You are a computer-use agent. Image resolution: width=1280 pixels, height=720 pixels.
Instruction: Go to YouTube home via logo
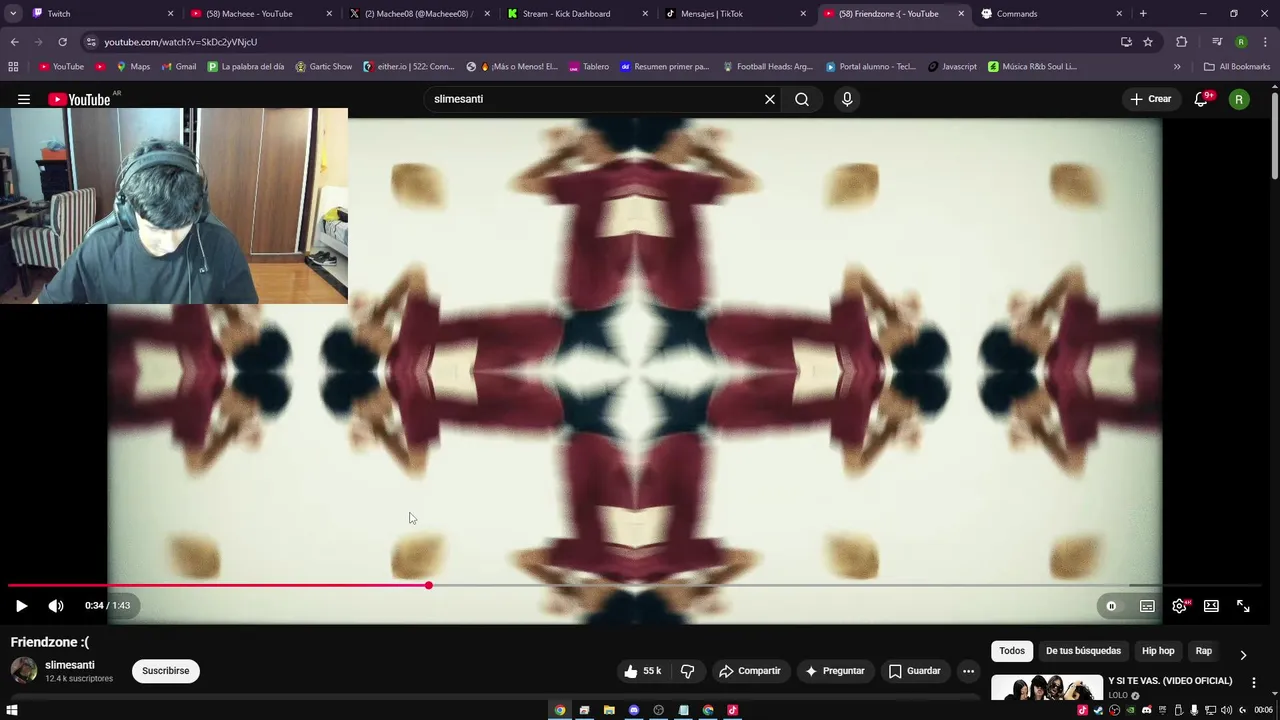point(79,99)
